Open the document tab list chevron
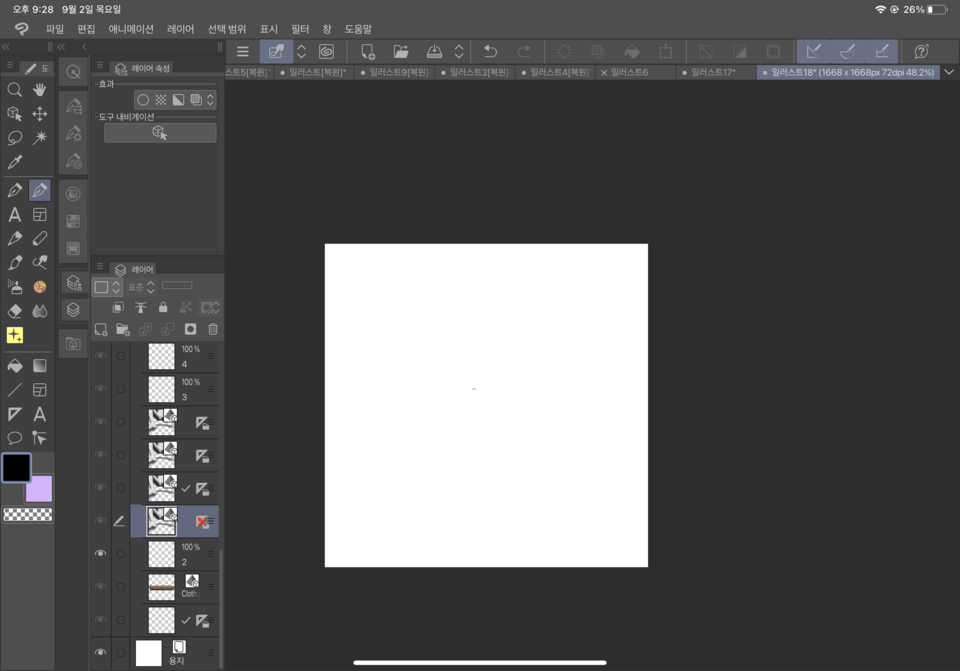 pyautogui.click(x=949, y=72)
